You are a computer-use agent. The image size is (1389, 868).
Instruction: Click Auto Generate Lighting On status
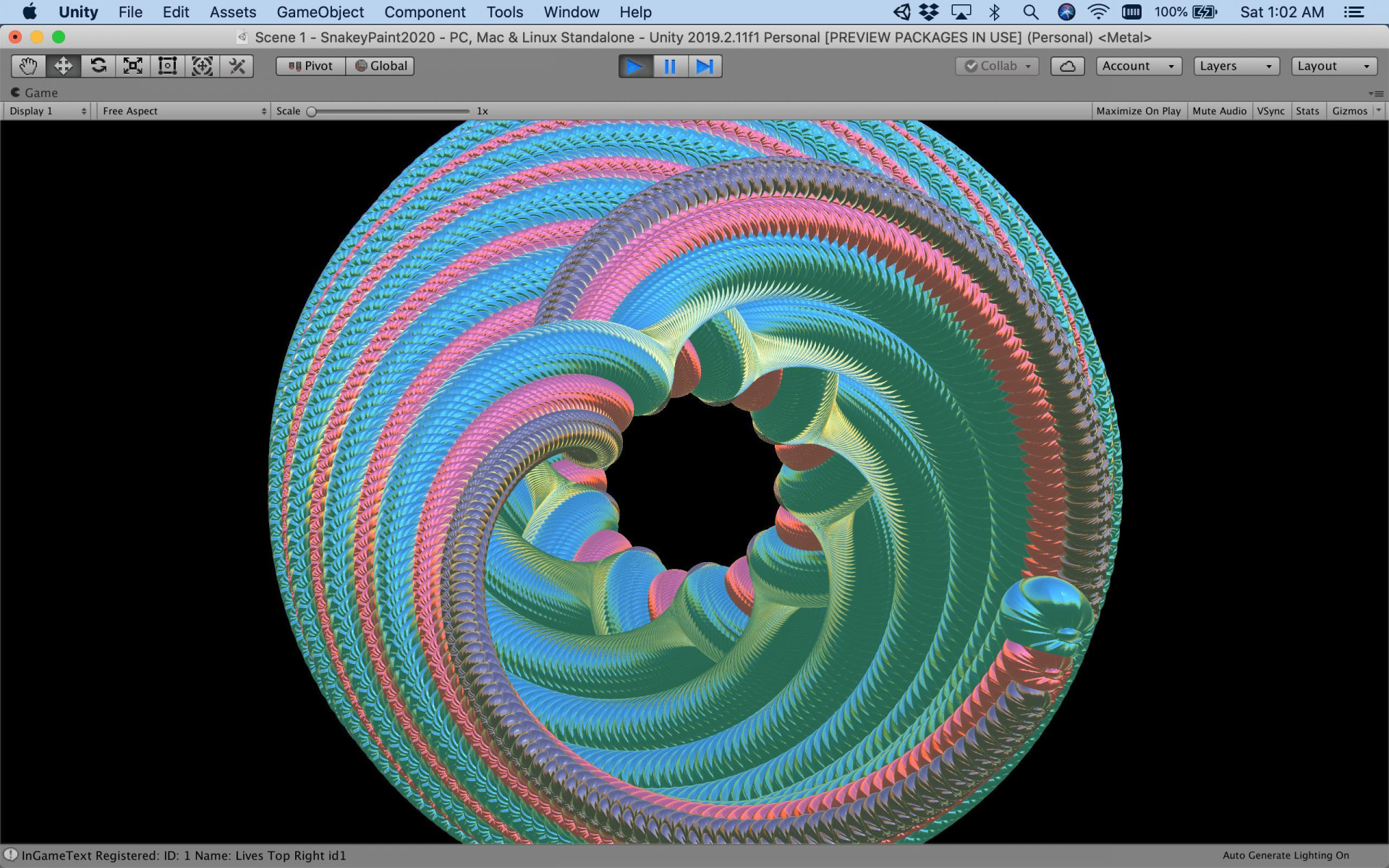[x=1286, y=856]
